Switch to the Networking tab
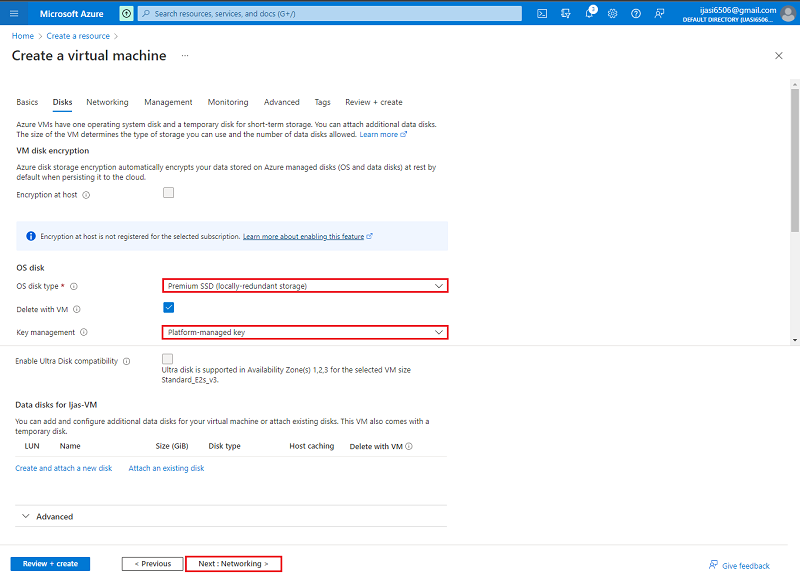Image resolution: width=800 pixels, height=578 pixels. pos(107,101)
